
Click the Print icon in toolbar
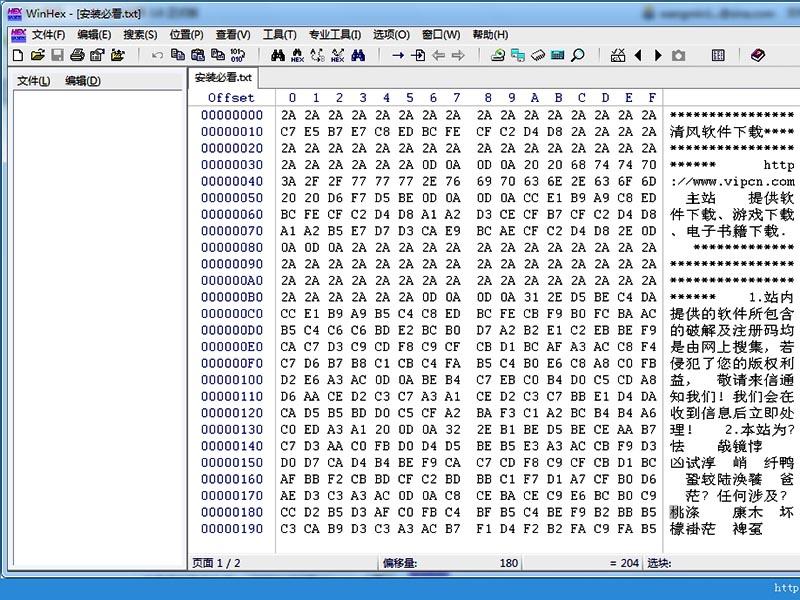tap(77, 55)
